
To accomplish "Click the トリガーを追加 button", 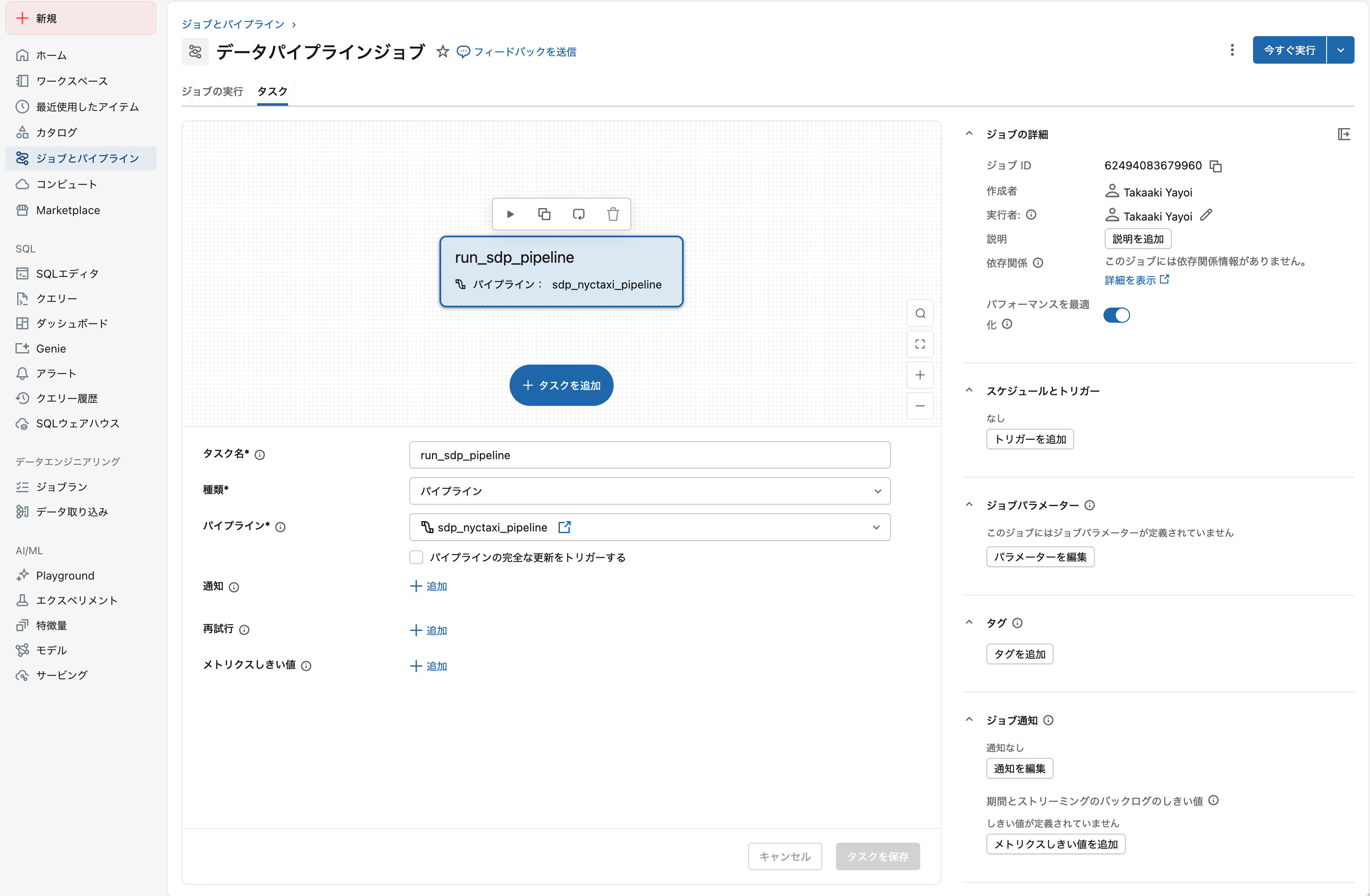I will [x=1030, y=439].
